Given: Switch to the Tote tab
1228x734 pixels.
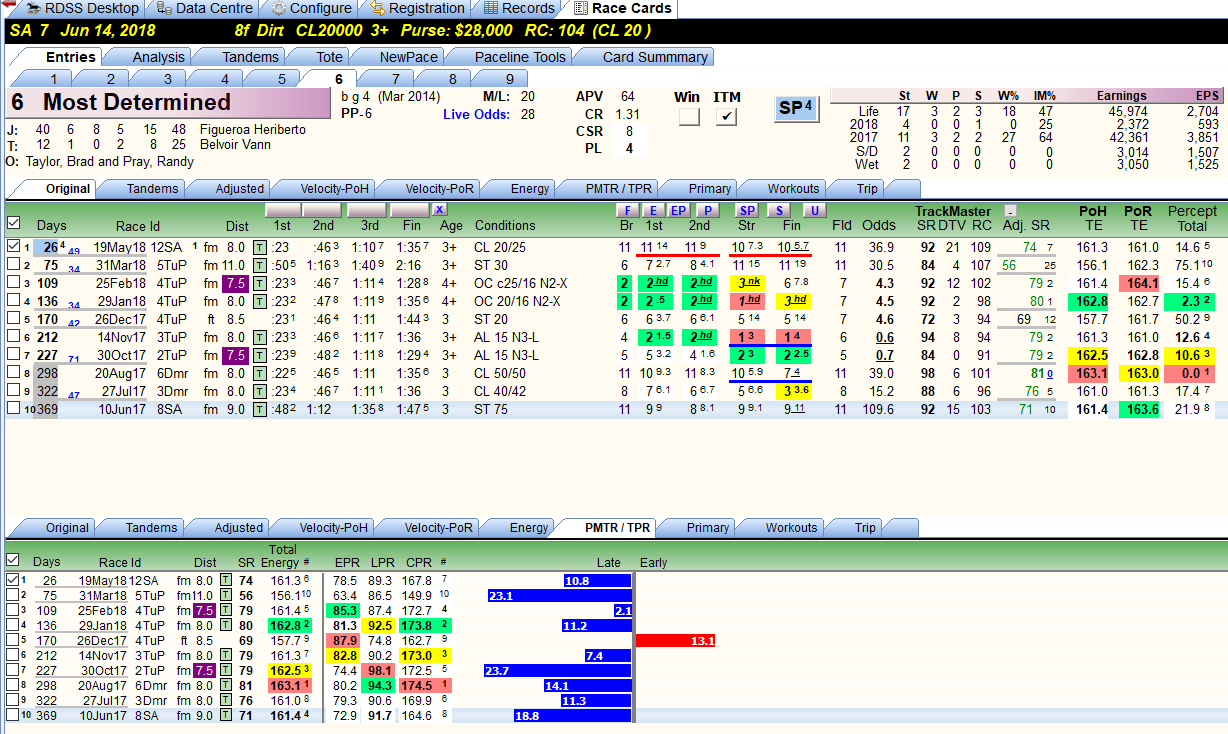Looking at the screenshot, I should pyautogui.click(x=329, y=57).
